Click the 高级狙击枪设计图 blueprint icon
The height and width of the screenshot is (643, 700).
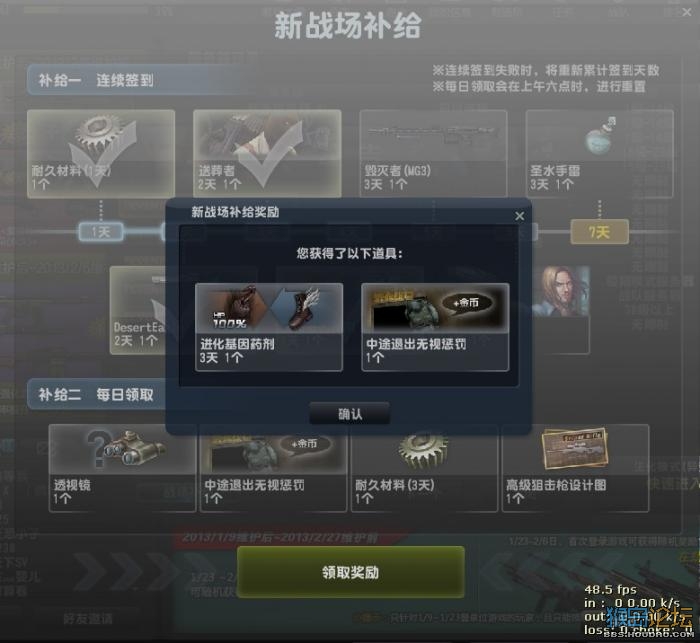[x=575, y=449]
